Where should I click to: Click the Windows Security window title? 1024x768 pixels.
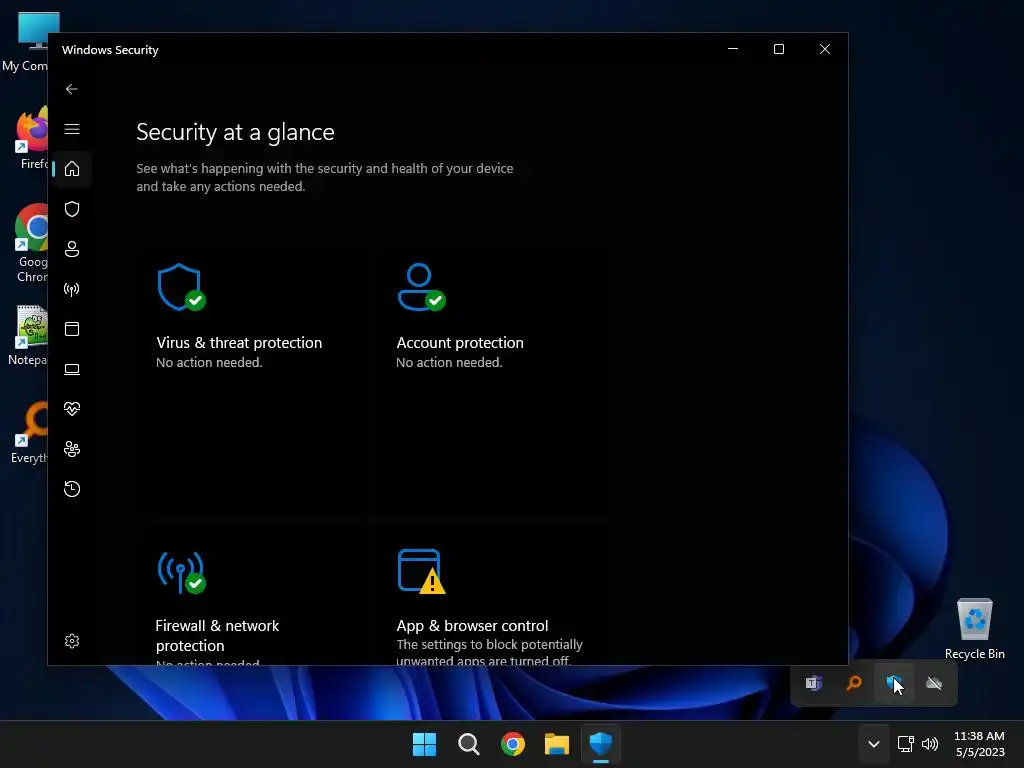110,50
